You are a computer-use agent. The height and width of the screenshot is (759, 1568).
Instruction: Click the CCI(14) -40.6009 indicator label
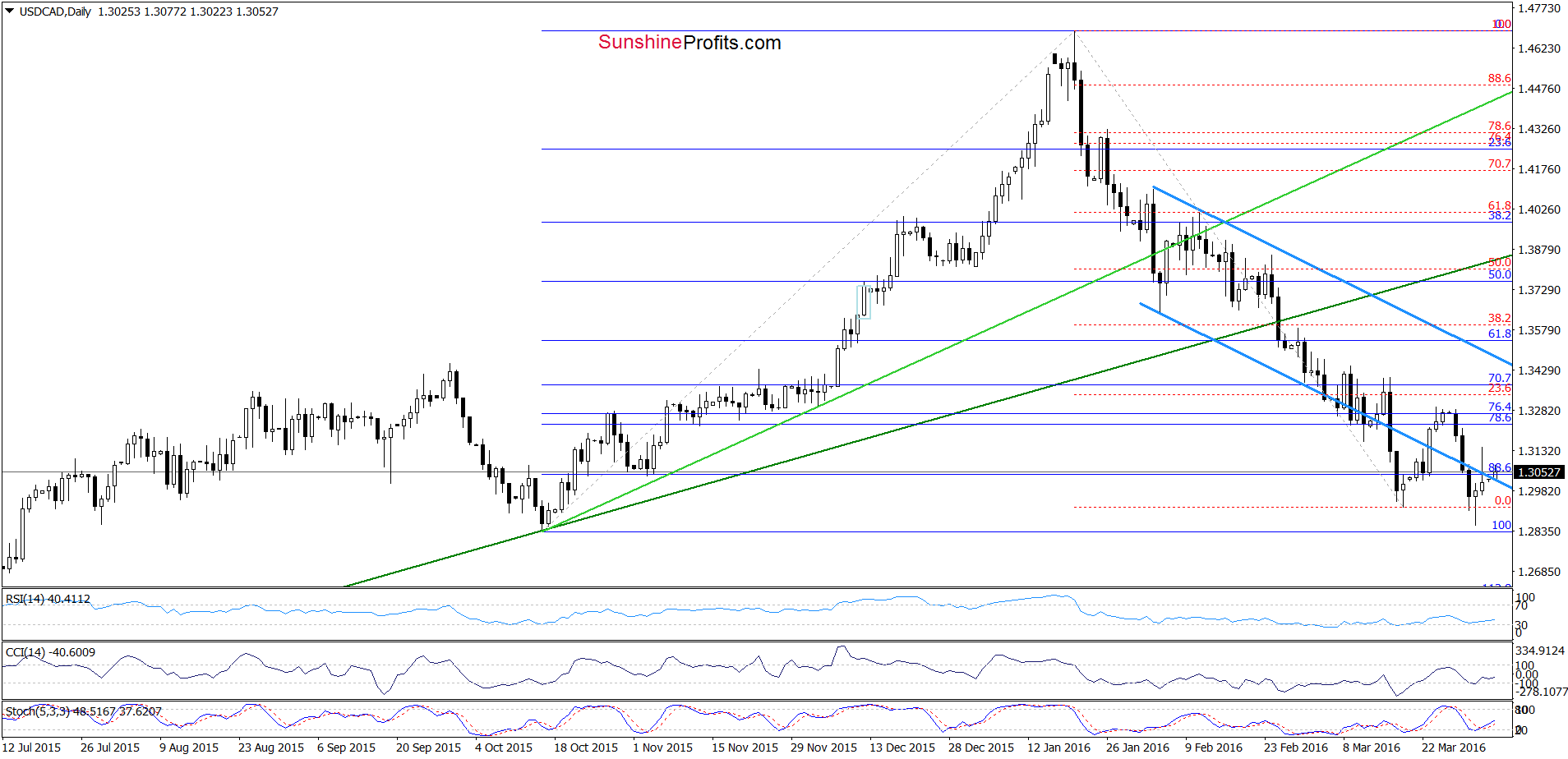pyautogui.click(x=50, y=652)
